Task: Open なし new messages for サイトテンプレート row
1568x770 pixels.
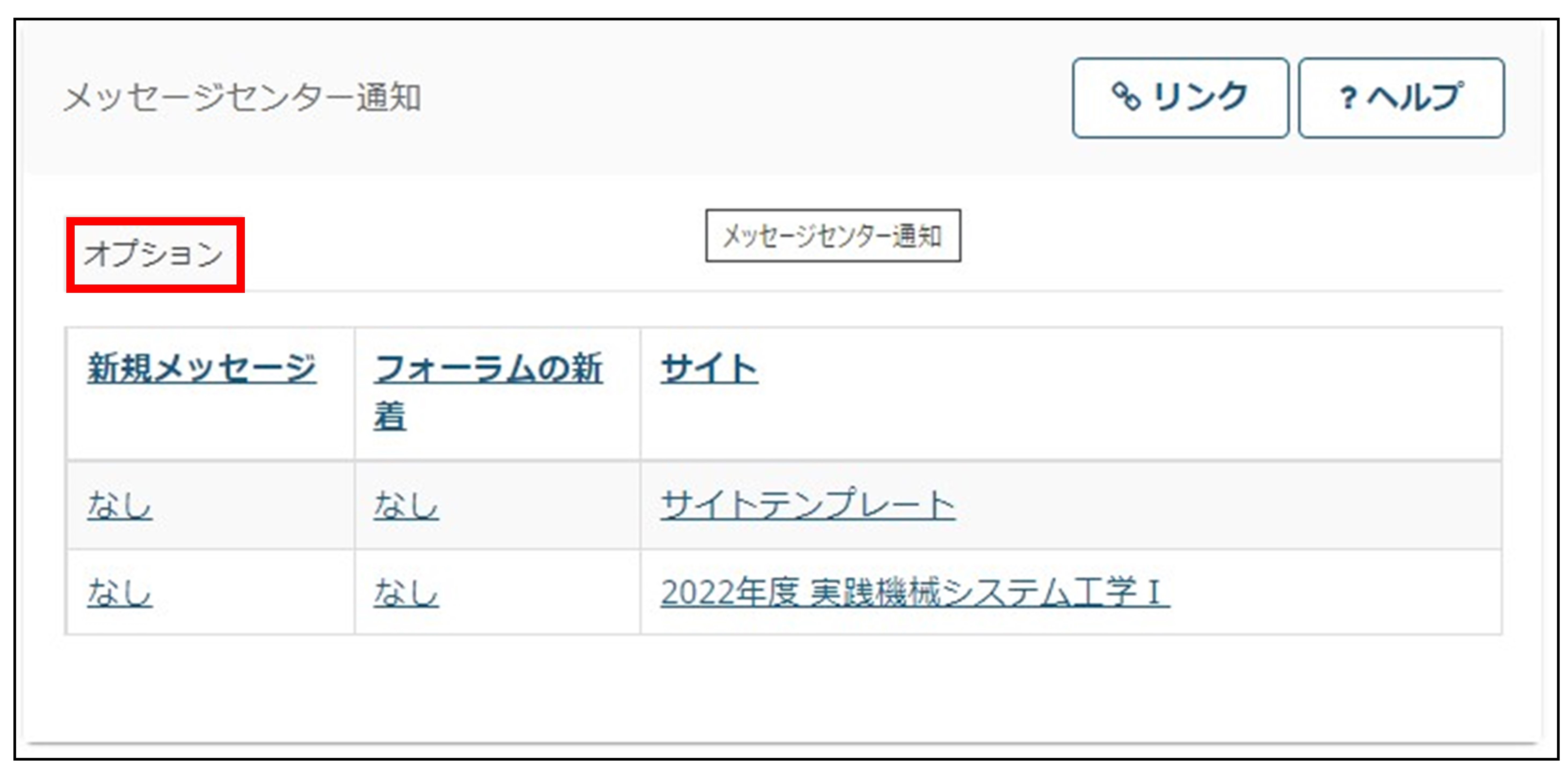Action: (x=119, y=505)
